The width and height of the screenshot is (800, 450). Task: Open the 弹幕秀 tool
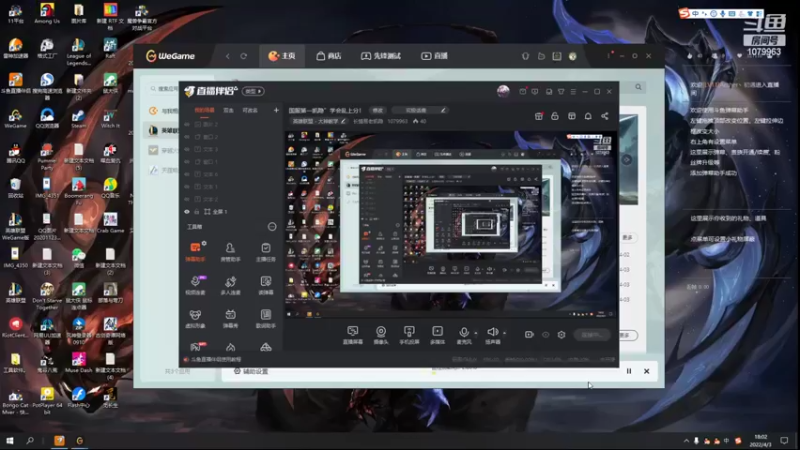[230, 318]
